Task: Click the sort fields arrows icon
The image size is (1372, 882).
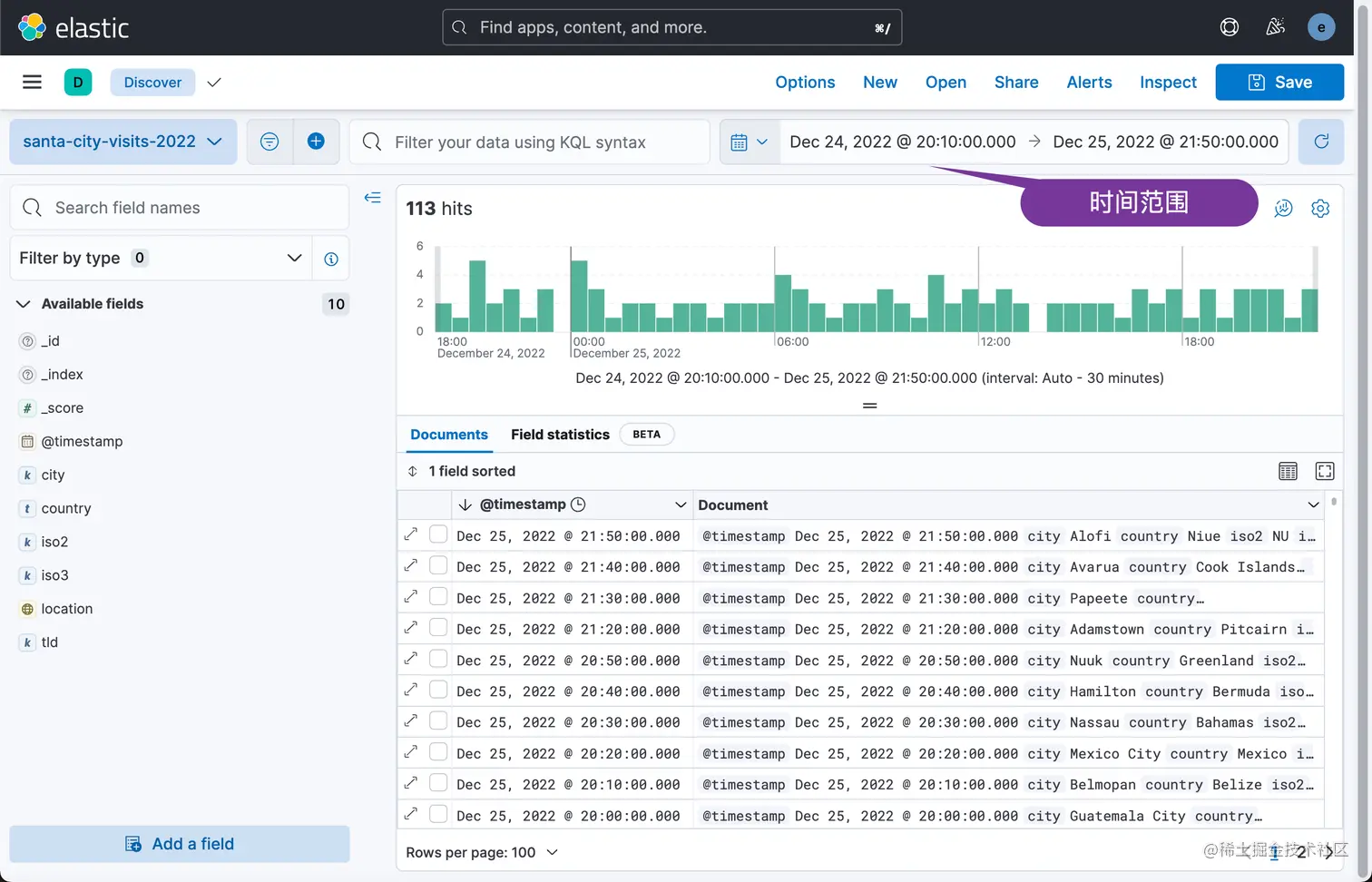Action: tap(413, 471)
